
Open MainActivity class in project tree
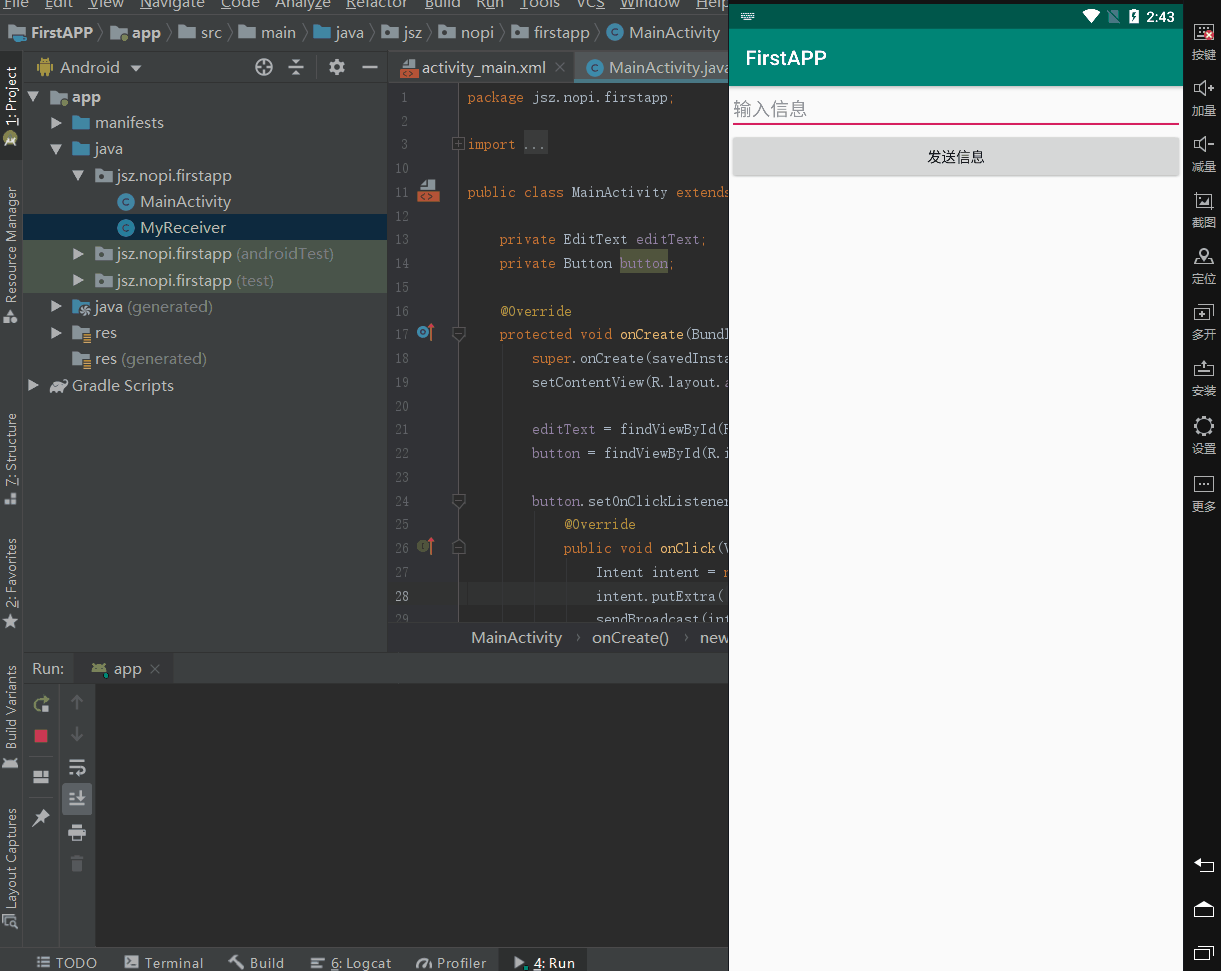185,202
